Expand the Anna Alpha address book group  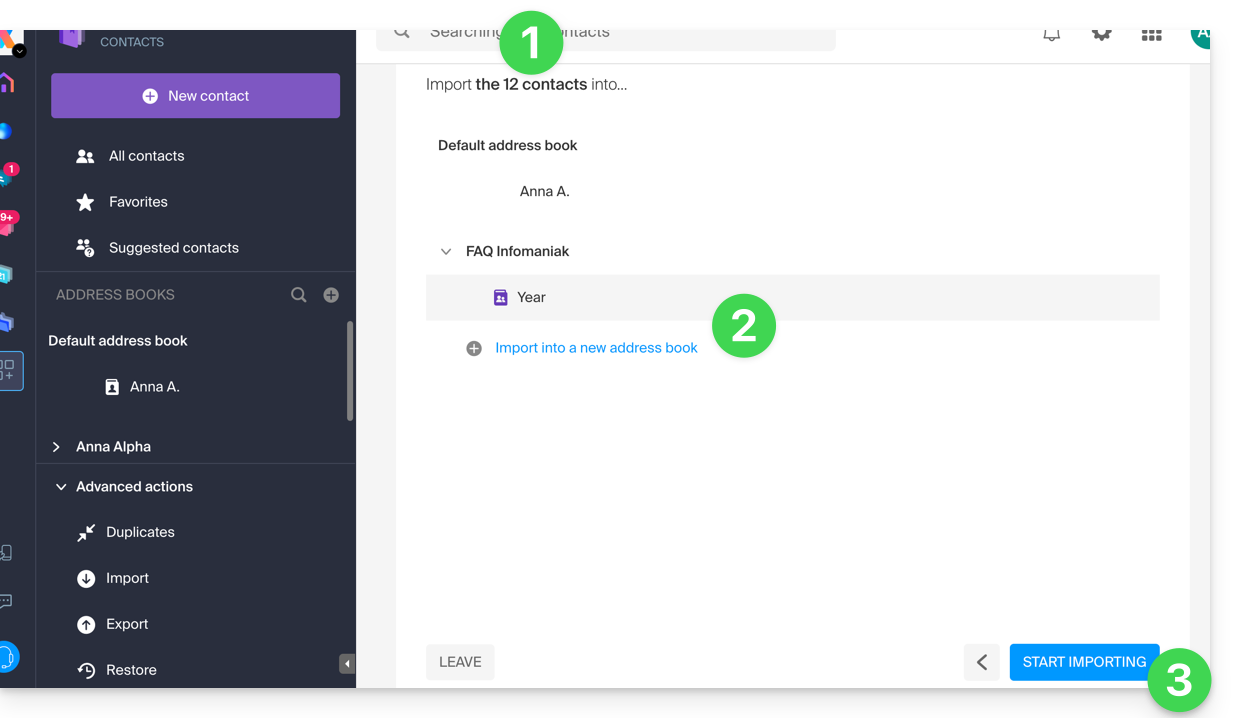pyautogui.click(x=57, y=447)
